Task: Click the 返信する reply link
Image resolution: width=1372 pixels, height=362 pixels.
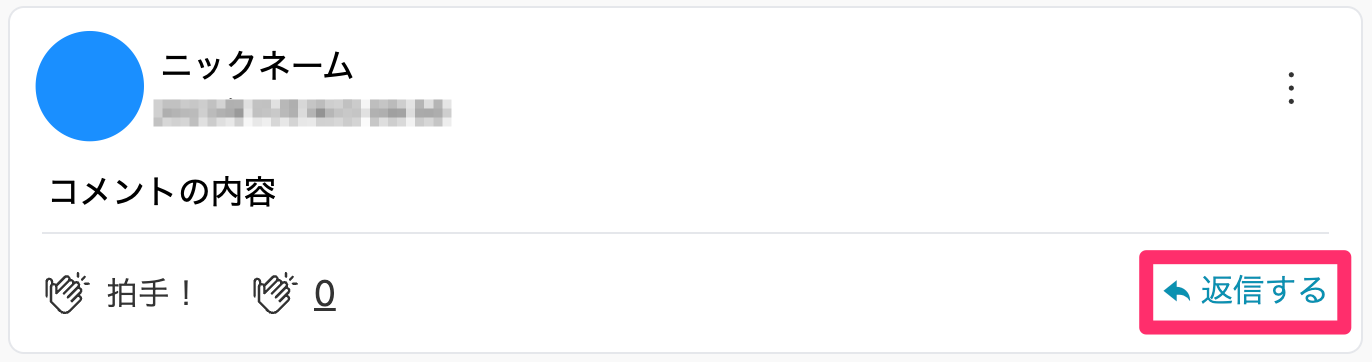Action: (x=1245, y=292)
